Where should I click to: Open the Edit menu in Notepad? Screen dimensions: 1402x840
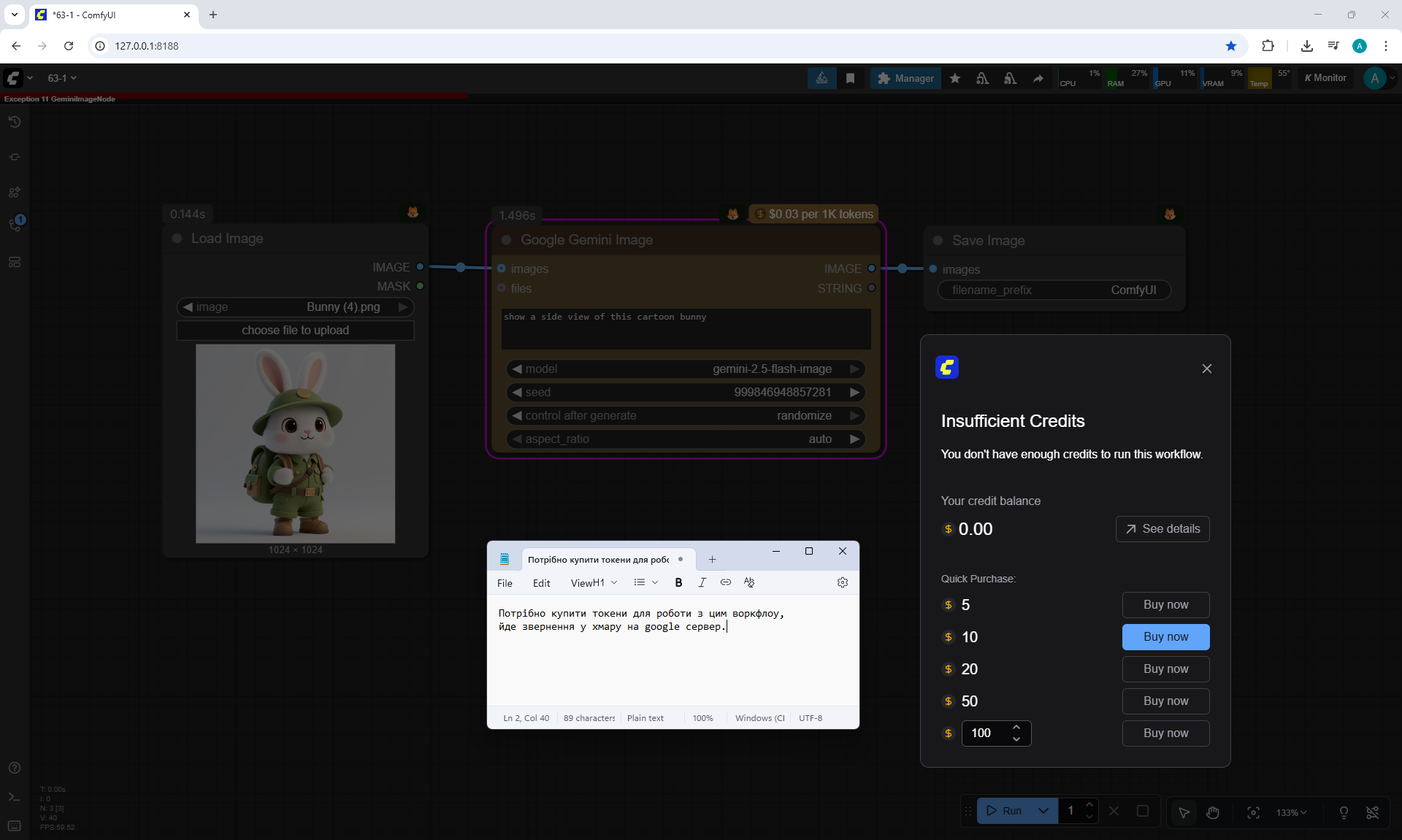[x=541, y=583]
